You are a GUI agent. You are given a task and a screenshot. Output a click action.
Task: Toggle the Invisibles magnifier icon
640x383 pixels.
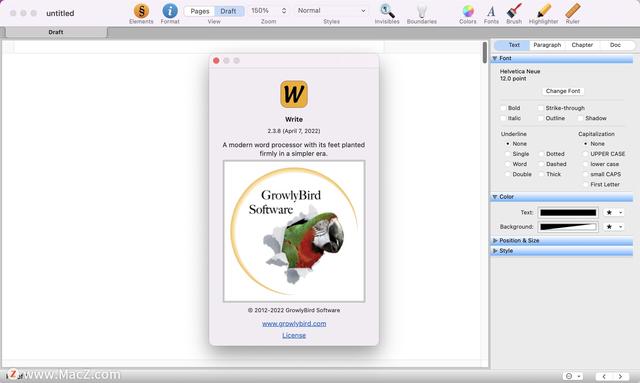click(x=387, y=11)
